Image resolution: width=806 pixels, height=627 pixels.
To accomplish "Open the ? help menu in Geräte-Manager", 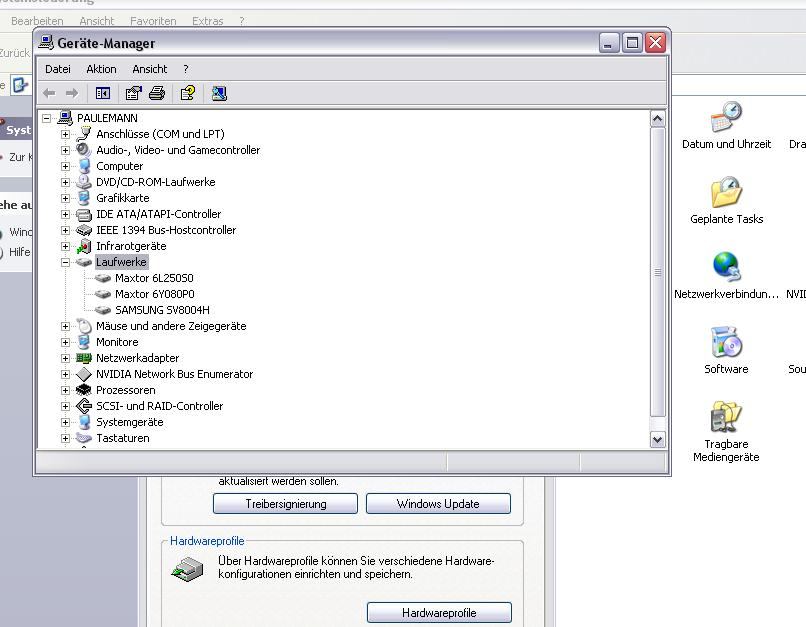I will 186,69.
